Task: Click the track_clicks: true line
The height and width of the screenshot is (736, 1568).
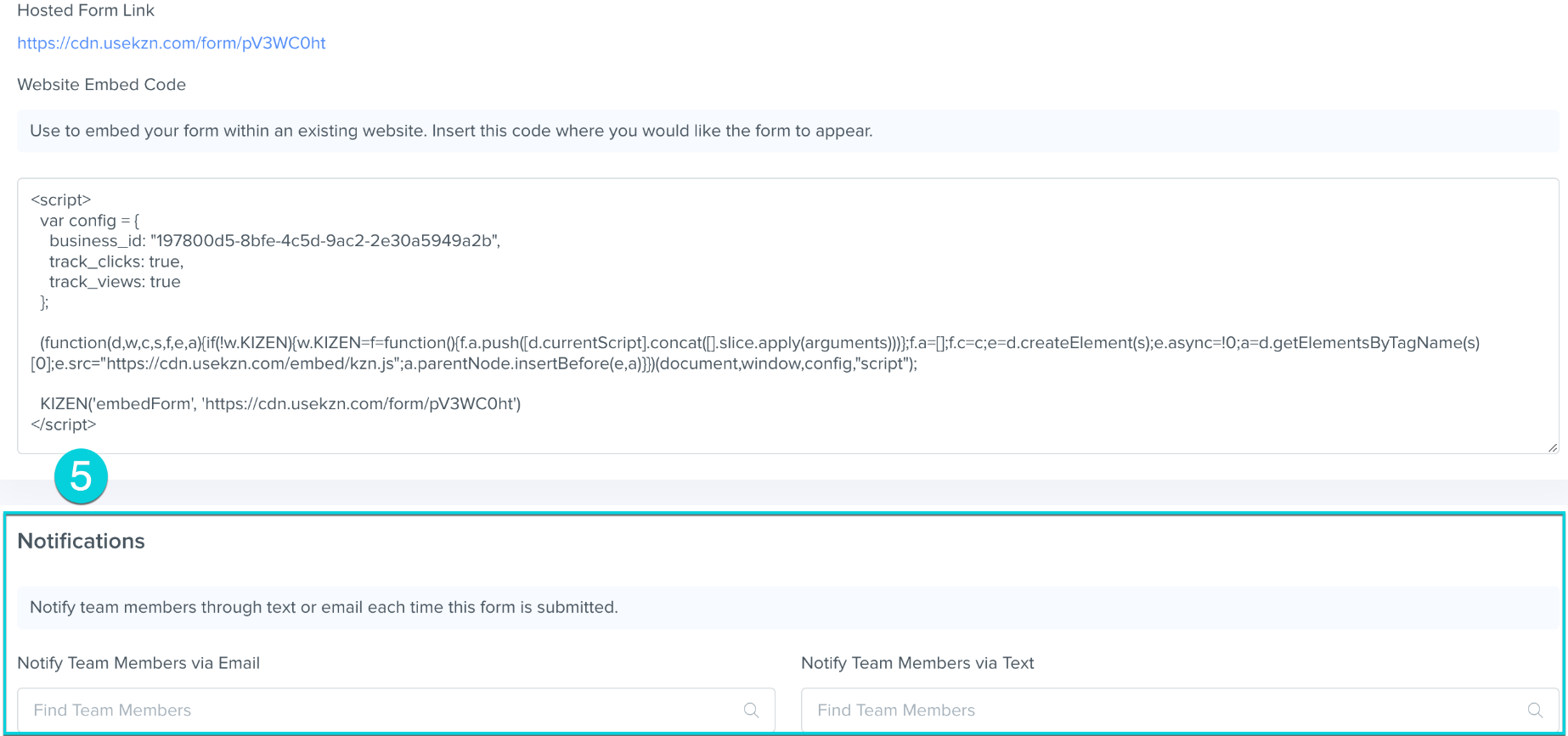Action: click(x=116, y=261)
